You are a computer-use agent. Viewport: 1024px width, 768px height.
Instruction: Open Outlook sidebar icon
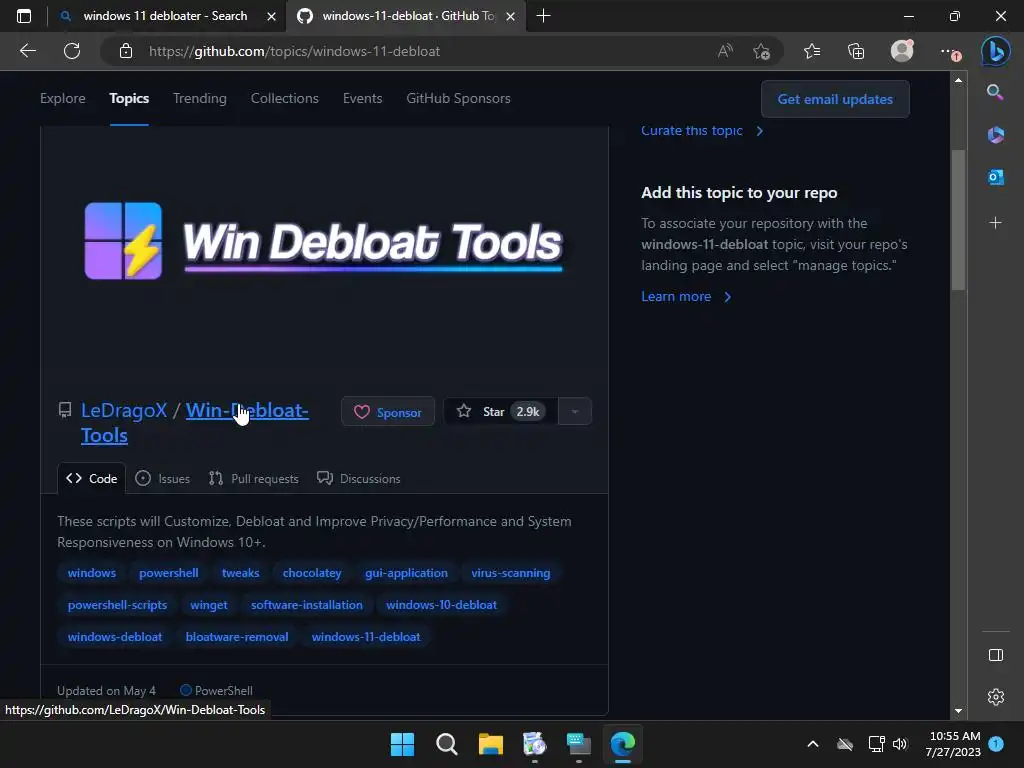(x=995, y=176)
